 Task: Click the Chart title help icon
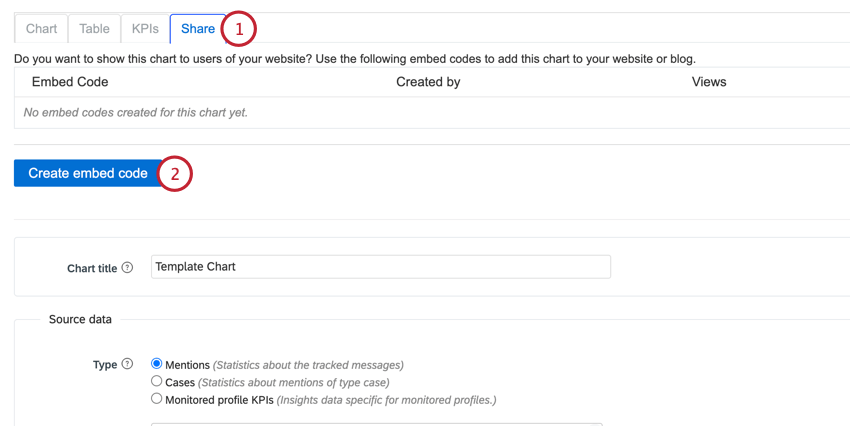[127, 268]
